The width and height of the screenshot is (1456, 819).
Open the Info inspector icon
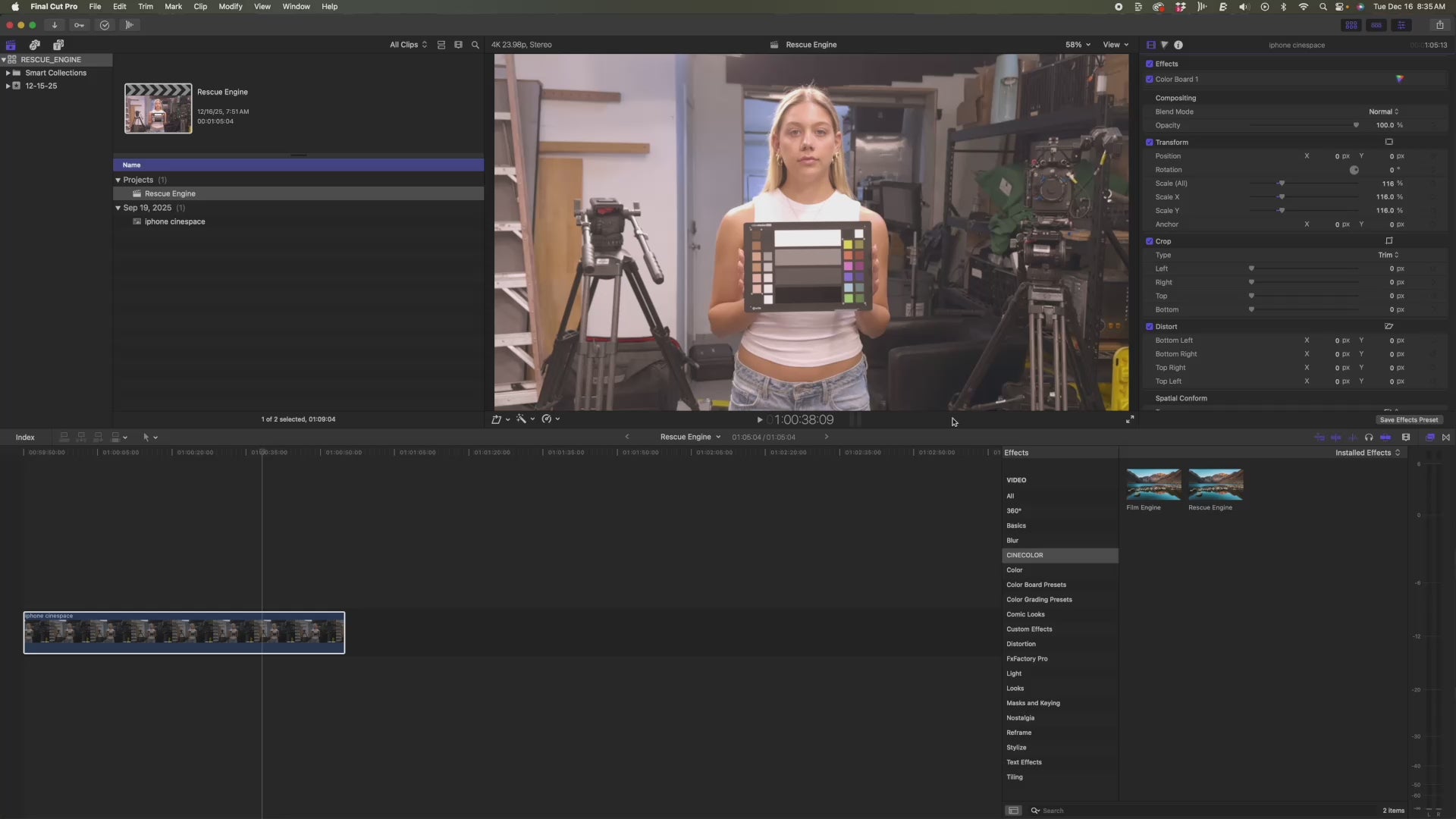click(x=1178, y=45)
